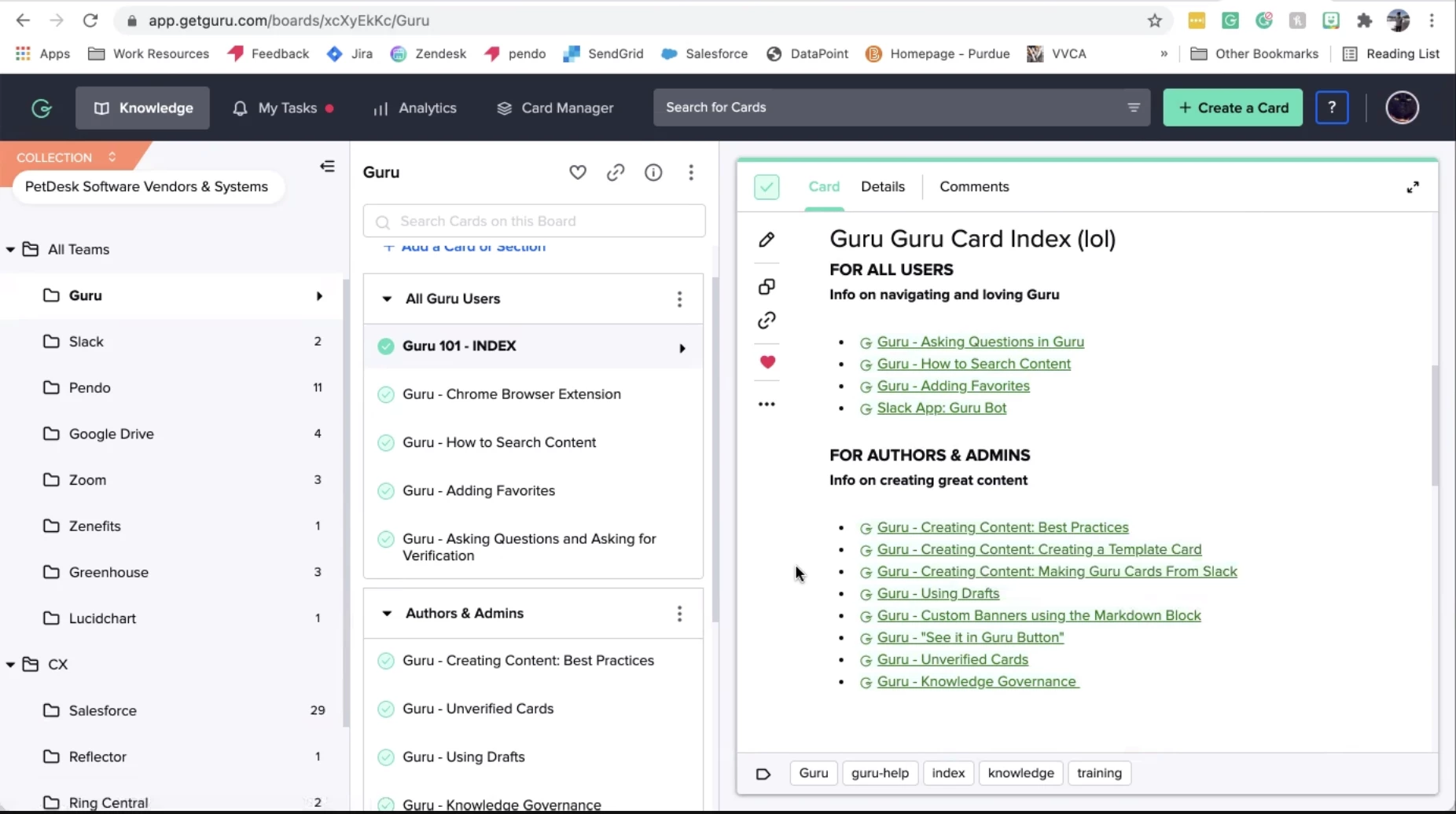Expand the Guru board arrow in sidebar
The width and height of the screenshot is (1456, 814).
[x=319, y=296]
